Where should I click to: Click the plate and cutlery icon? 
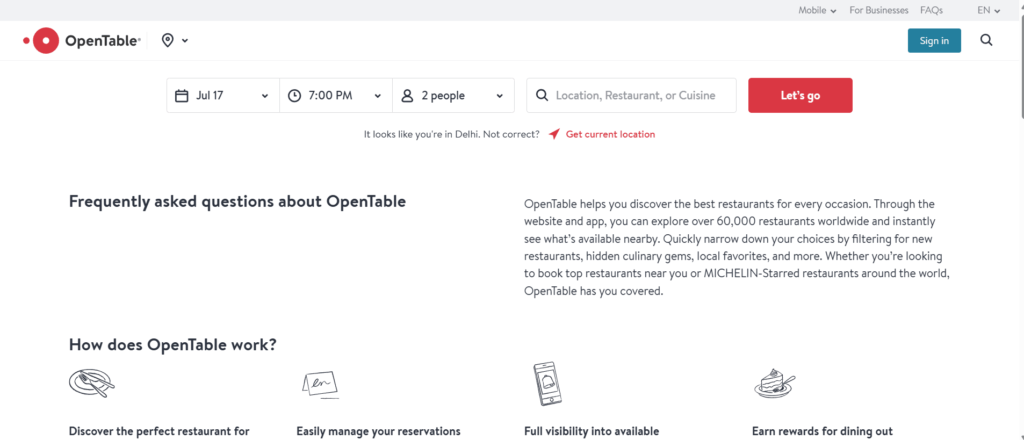(91, 383)
